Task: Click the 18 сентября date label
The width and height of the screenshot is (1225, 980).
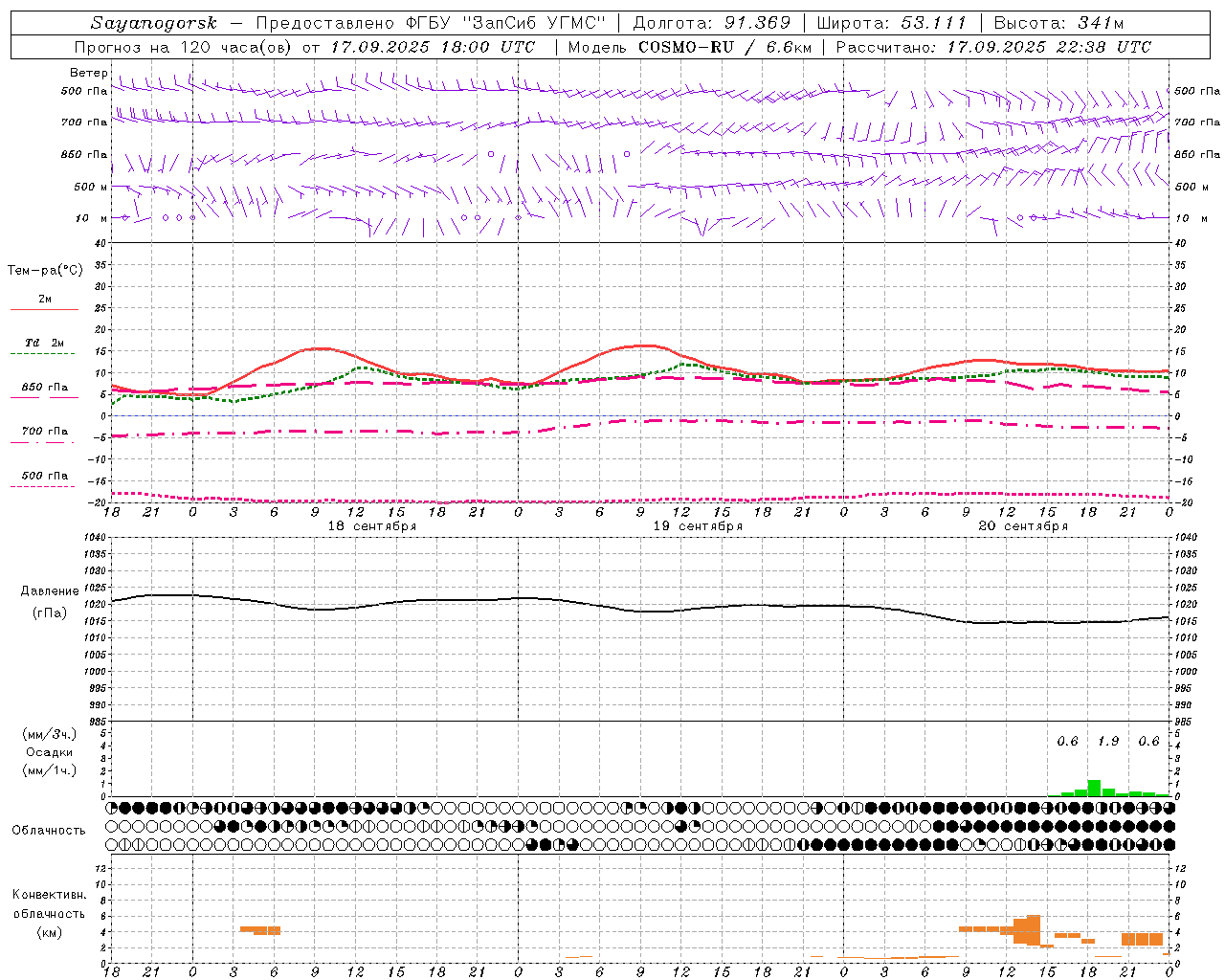Action: pos(372,526)
